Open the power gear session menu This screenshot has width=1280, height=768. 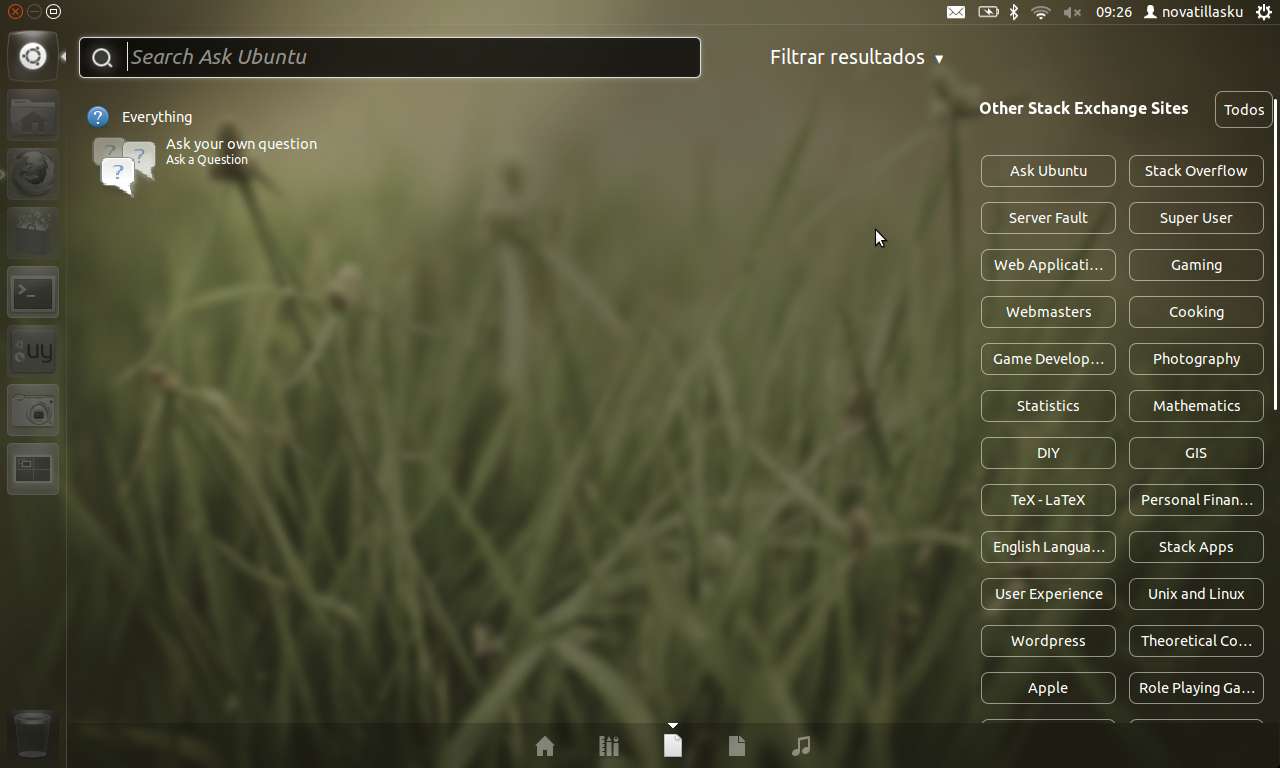click(x=1264, y=12)
